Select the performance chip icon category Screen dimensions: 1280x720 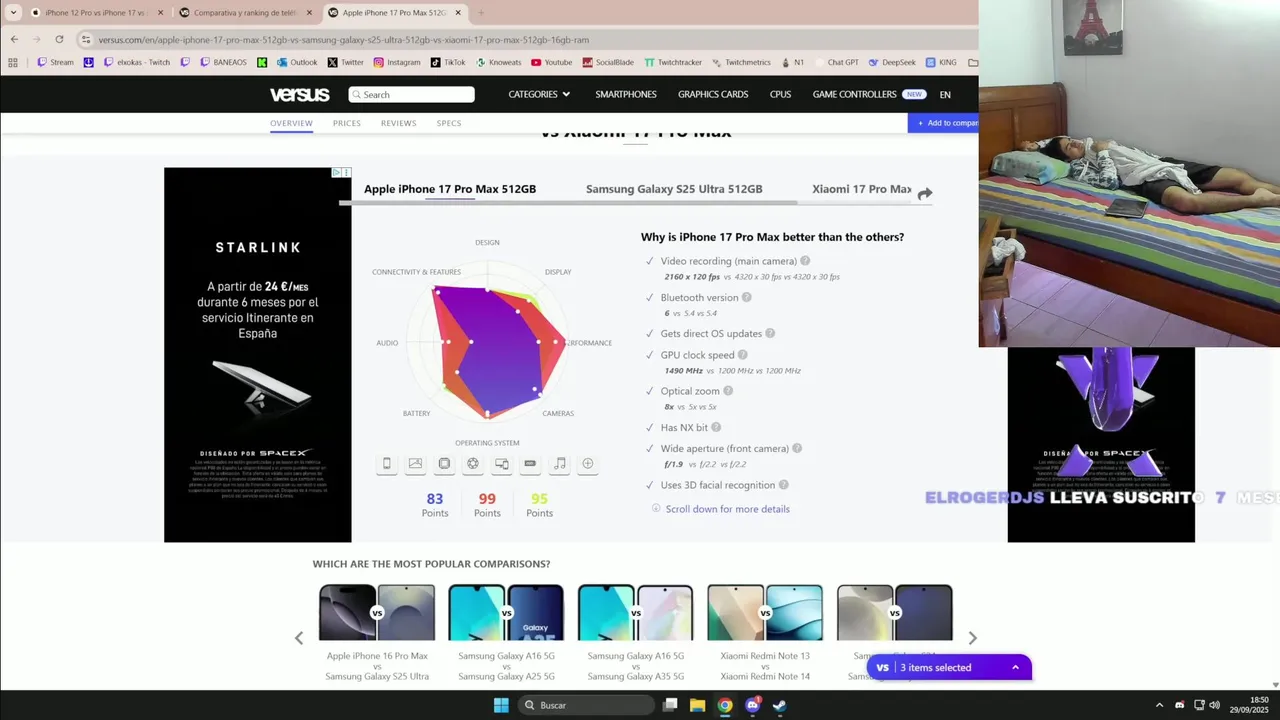pos(444,464)
